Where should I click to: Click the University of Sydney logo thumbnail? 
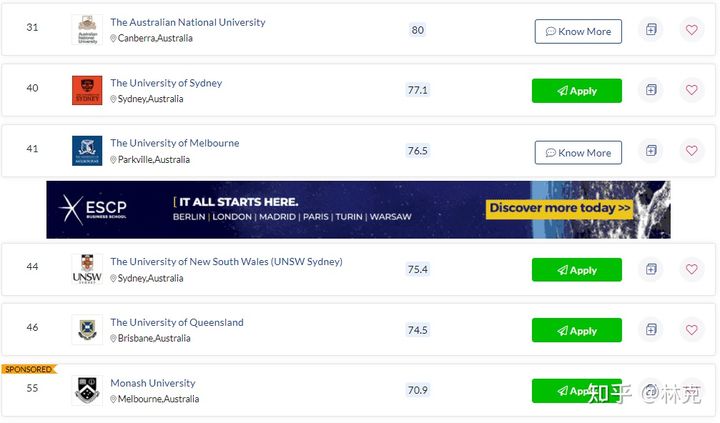pos(87,90)
